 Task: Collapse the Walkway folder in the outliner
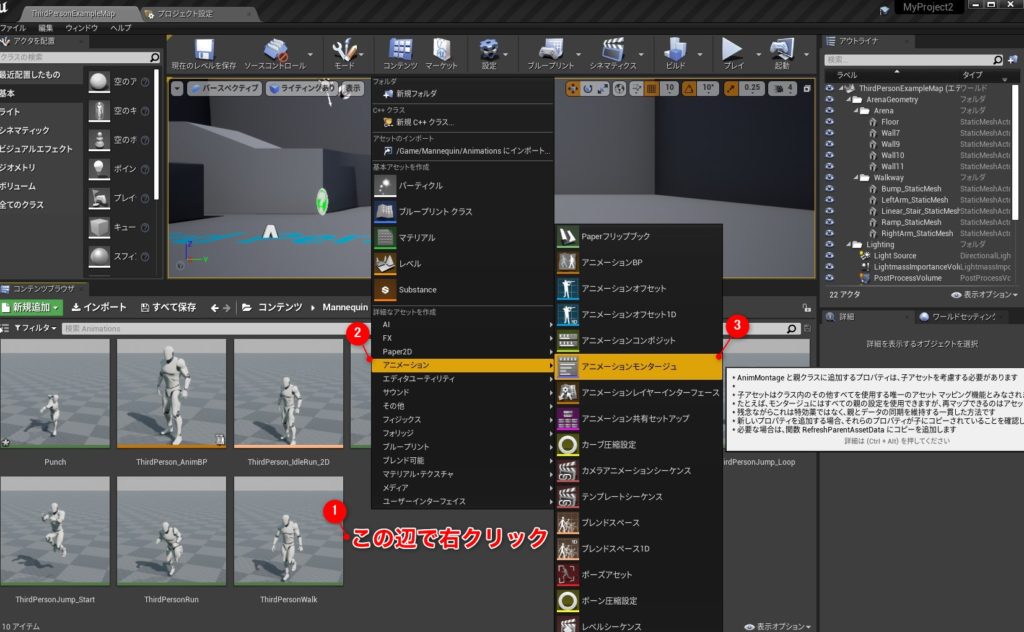(856, 178)
